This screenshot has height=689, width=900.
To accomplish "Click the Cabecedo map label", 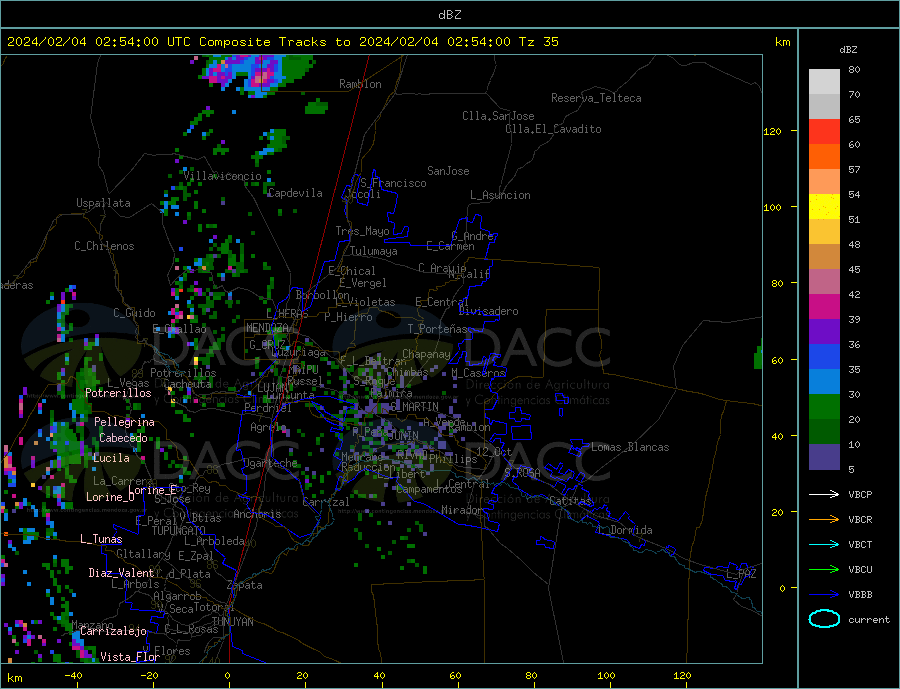I will (x=123, y=438).
